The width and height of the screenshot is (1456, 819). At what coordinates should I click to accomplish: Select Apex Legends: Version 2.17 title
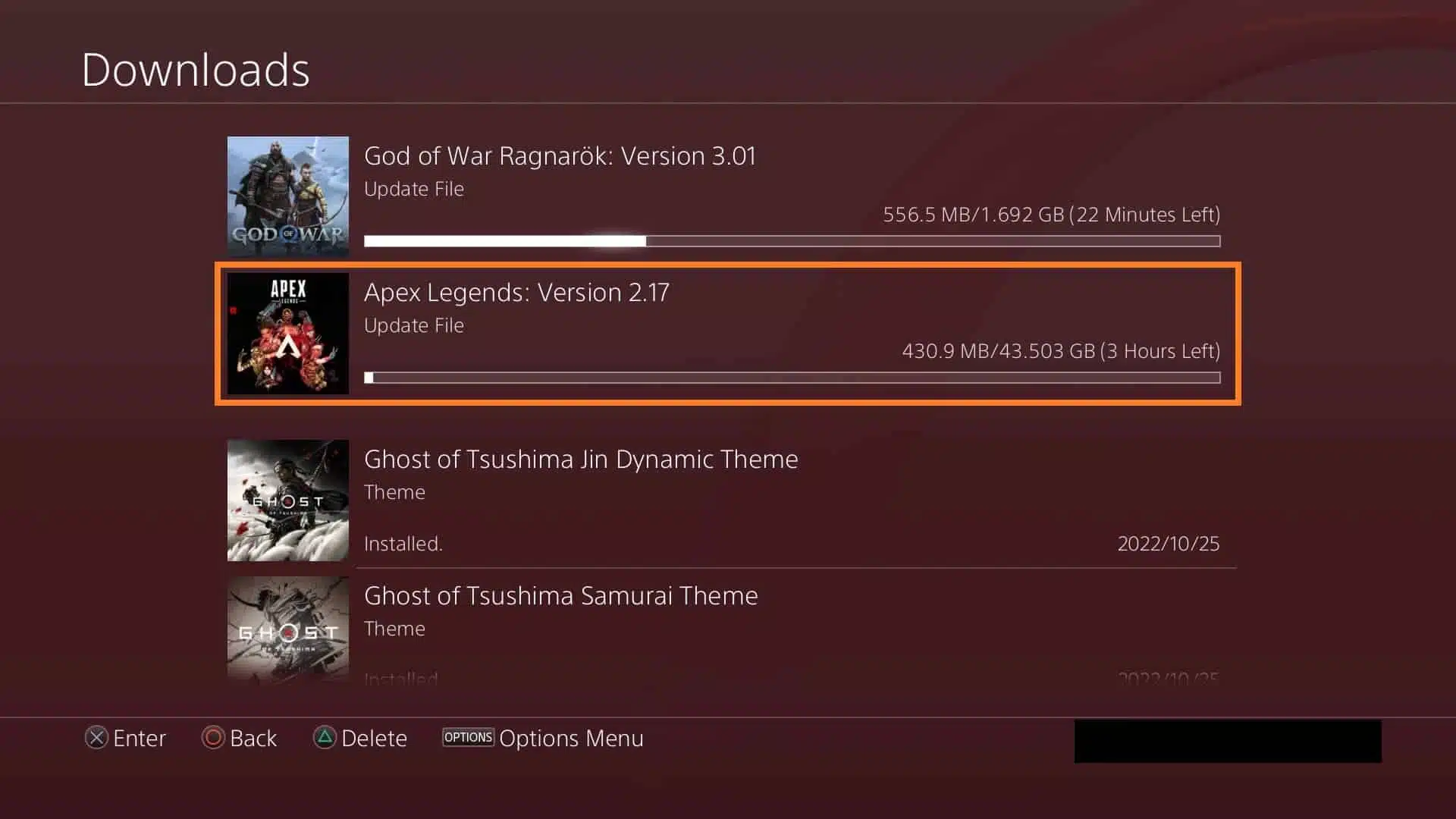[x=516, y=293]
